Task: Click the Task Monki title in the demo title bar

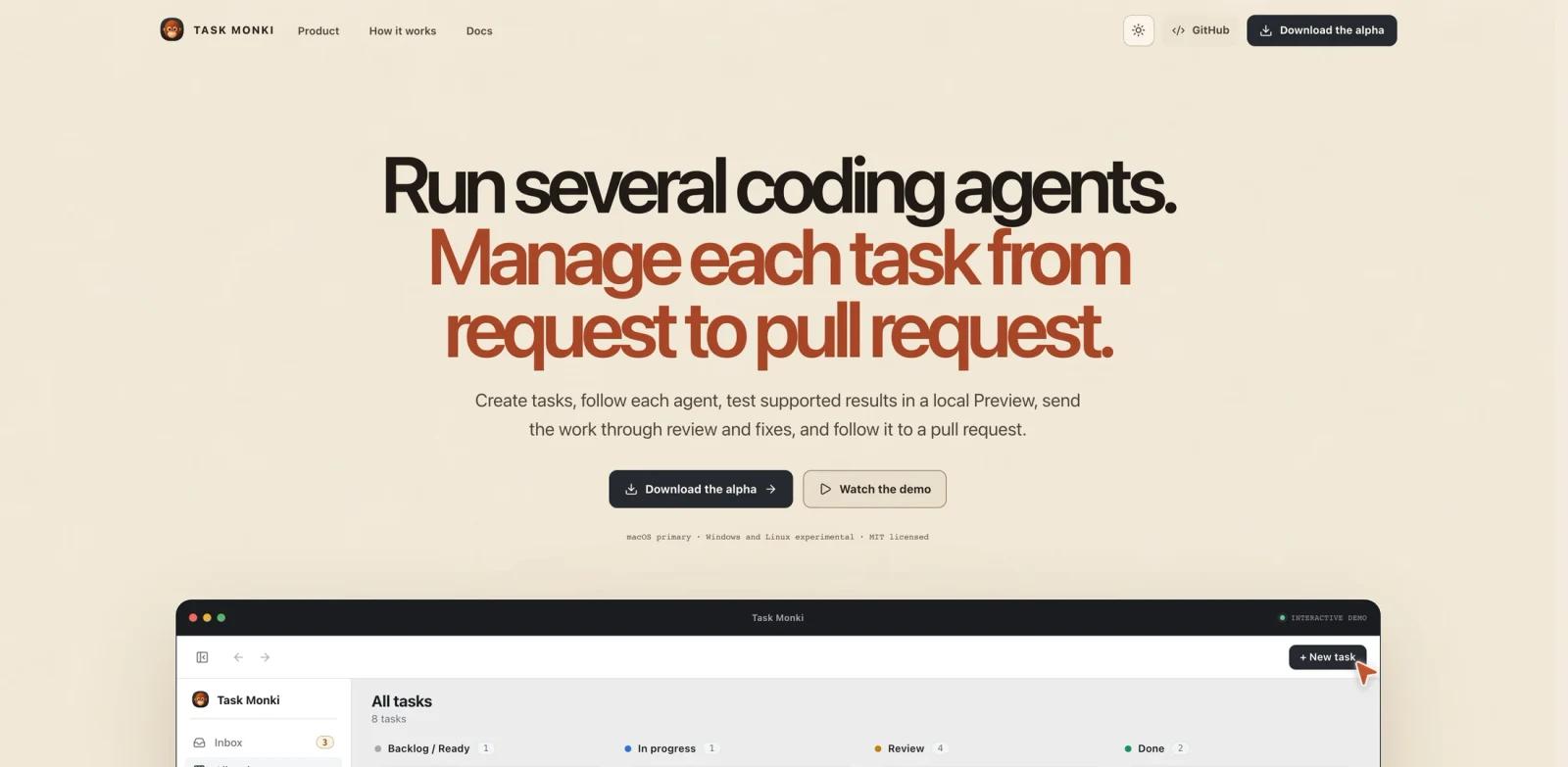Action: 777,618
